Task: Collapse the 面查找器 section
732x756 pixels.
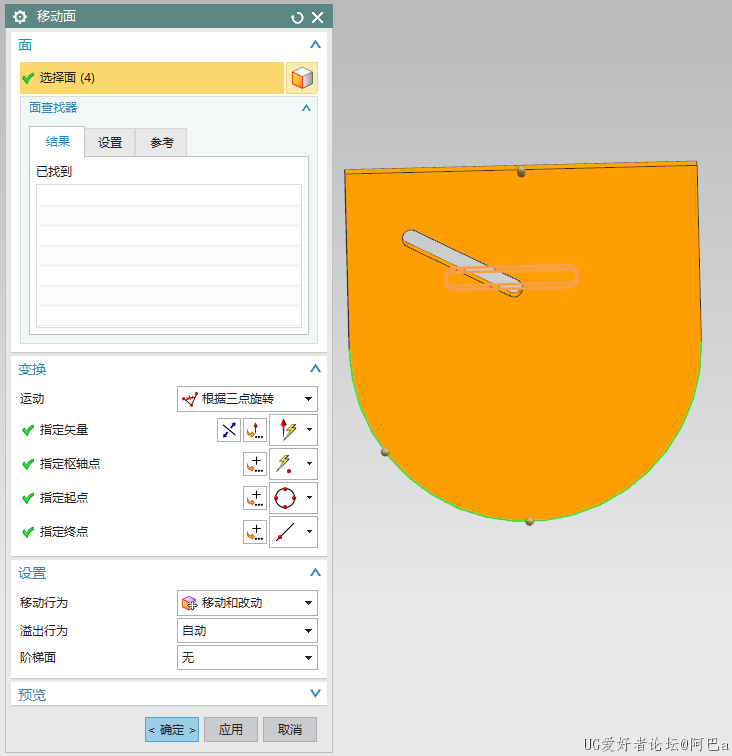Action: 306,108
